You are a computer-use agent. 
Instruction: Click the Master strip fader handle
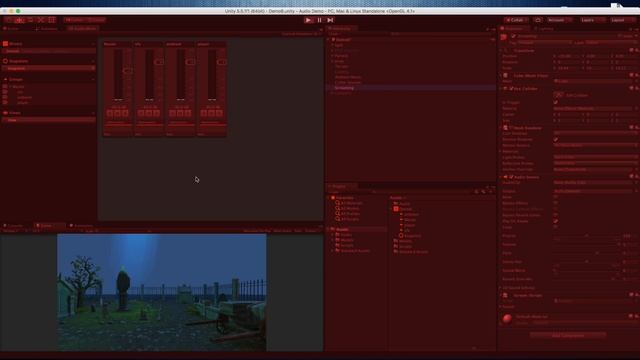(127, 70)
